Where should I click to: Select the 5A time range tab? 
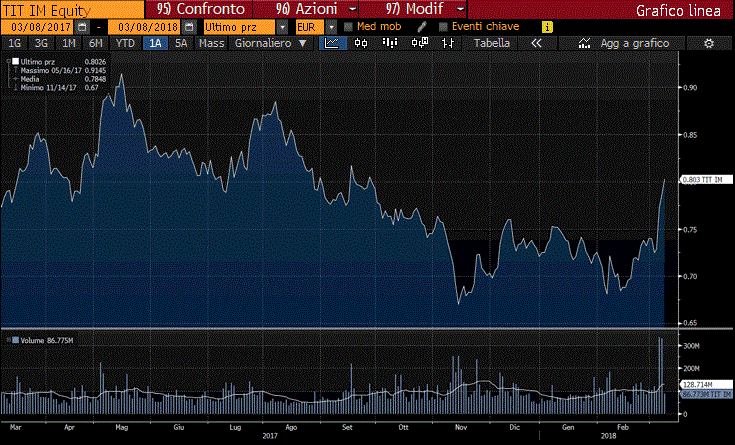click(x=181, y=43)
